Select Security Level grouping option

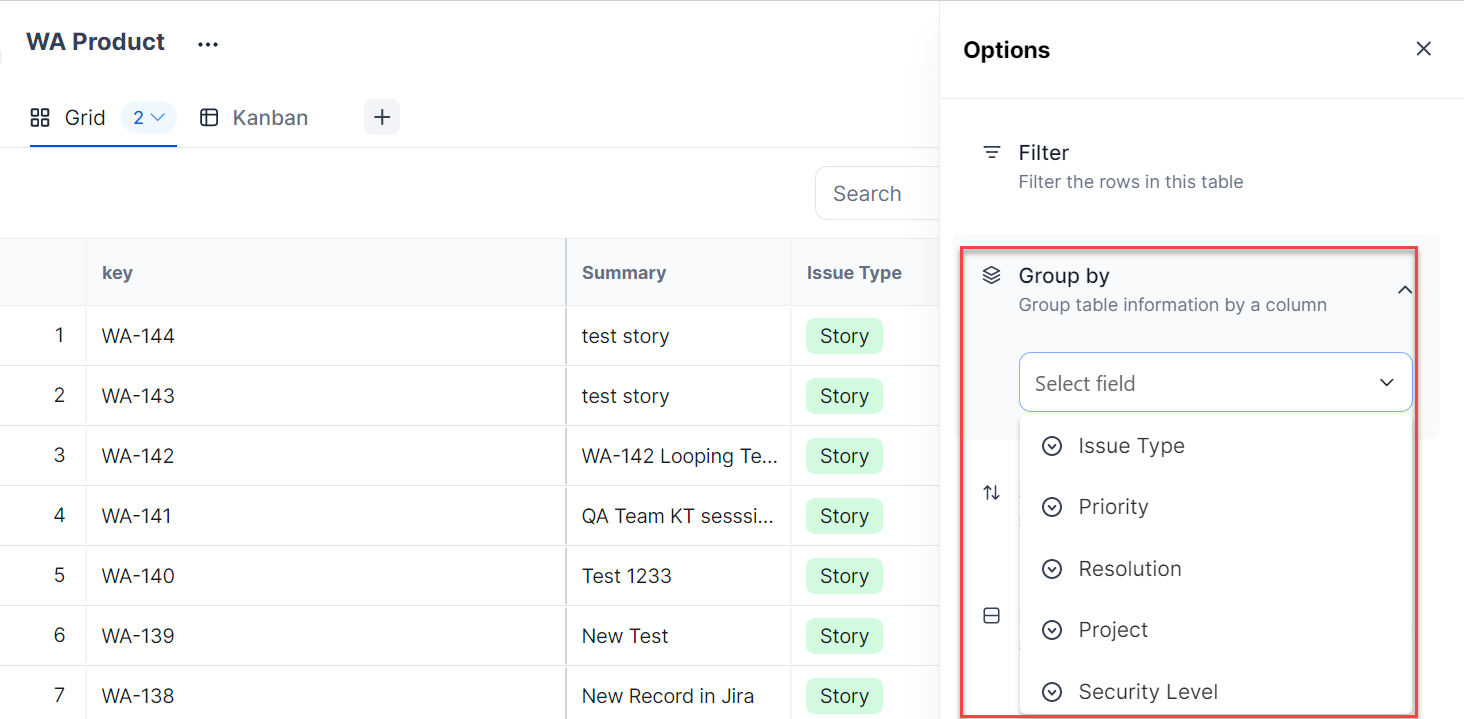(1147, 692)
